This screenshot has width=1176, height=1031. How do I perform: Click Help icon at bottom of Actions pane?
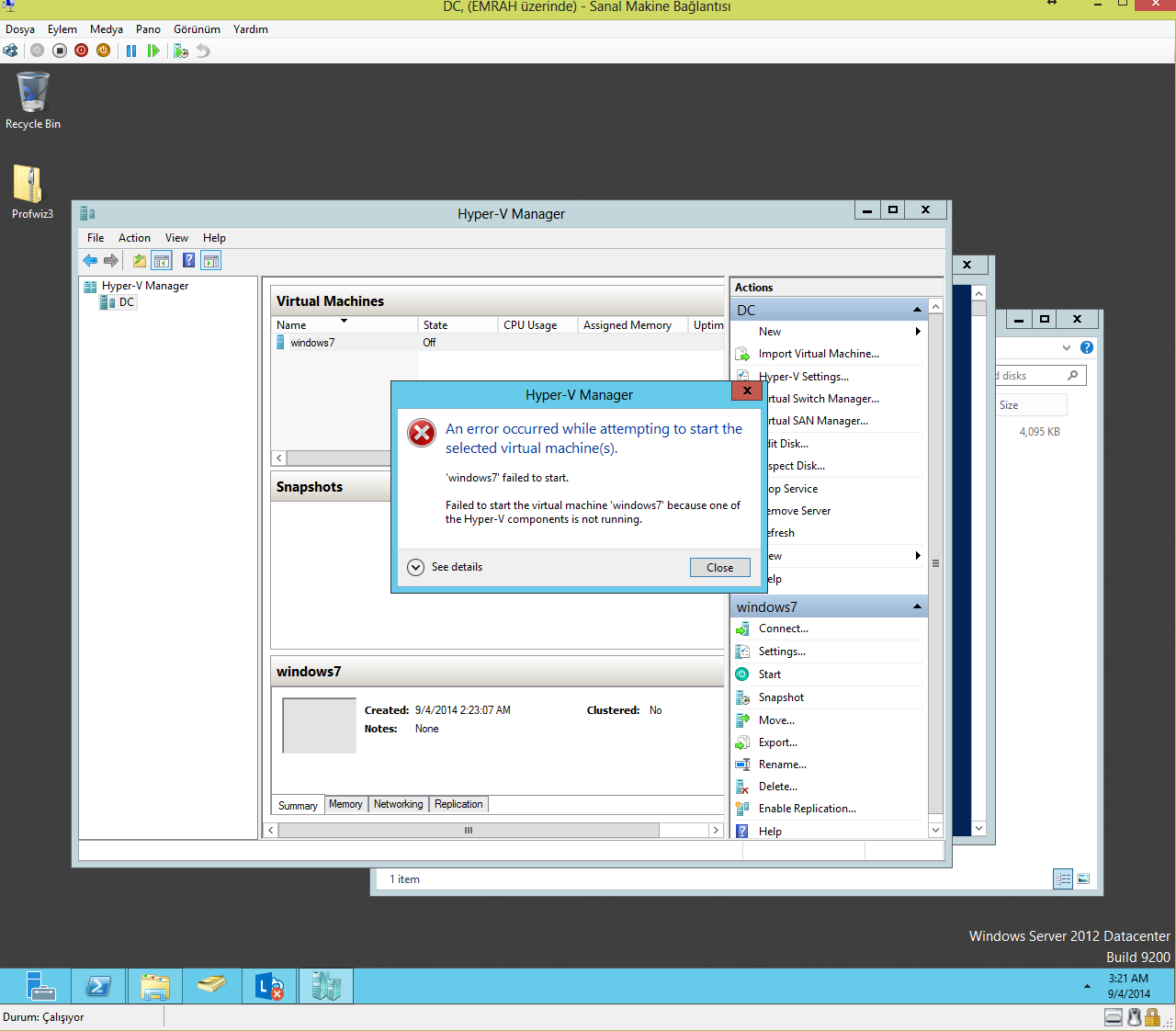[742, 832]
